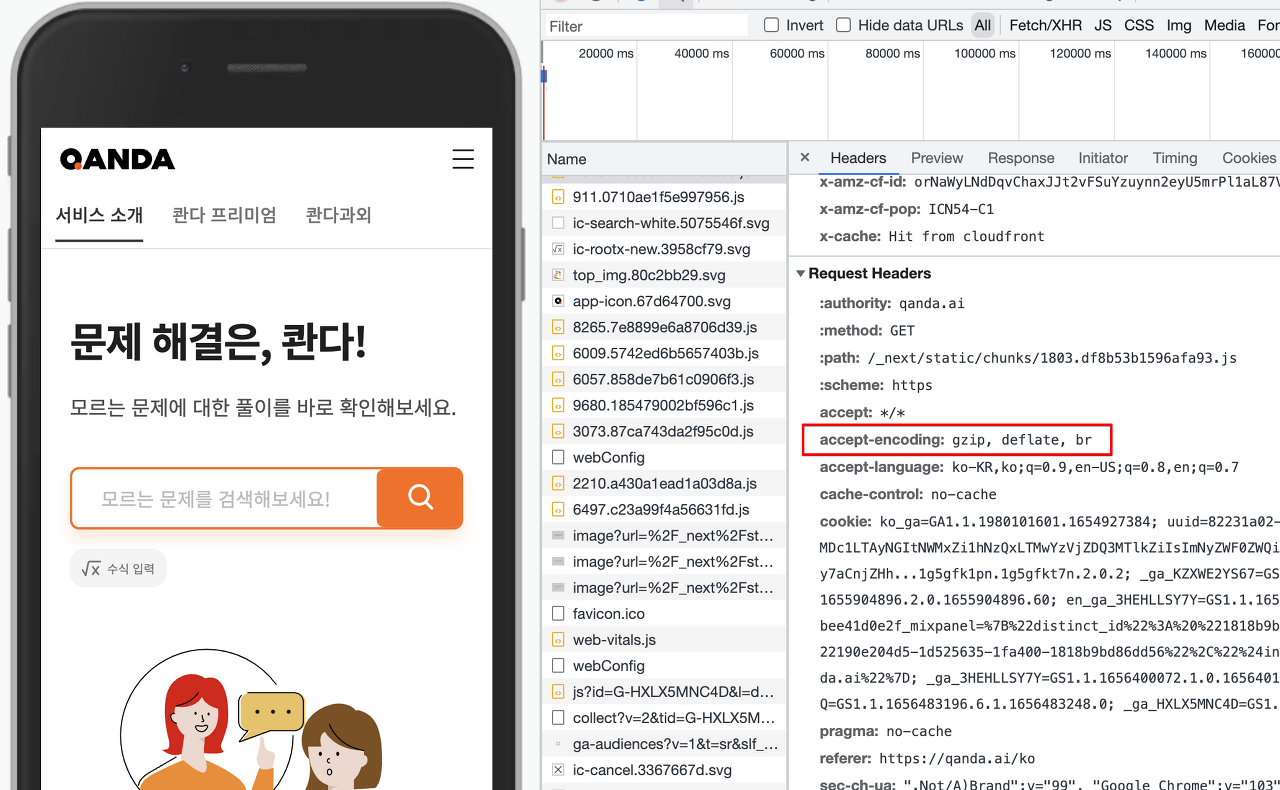Click the icon beside 911.0710ae1f5e997956.js

coord(558,197)
